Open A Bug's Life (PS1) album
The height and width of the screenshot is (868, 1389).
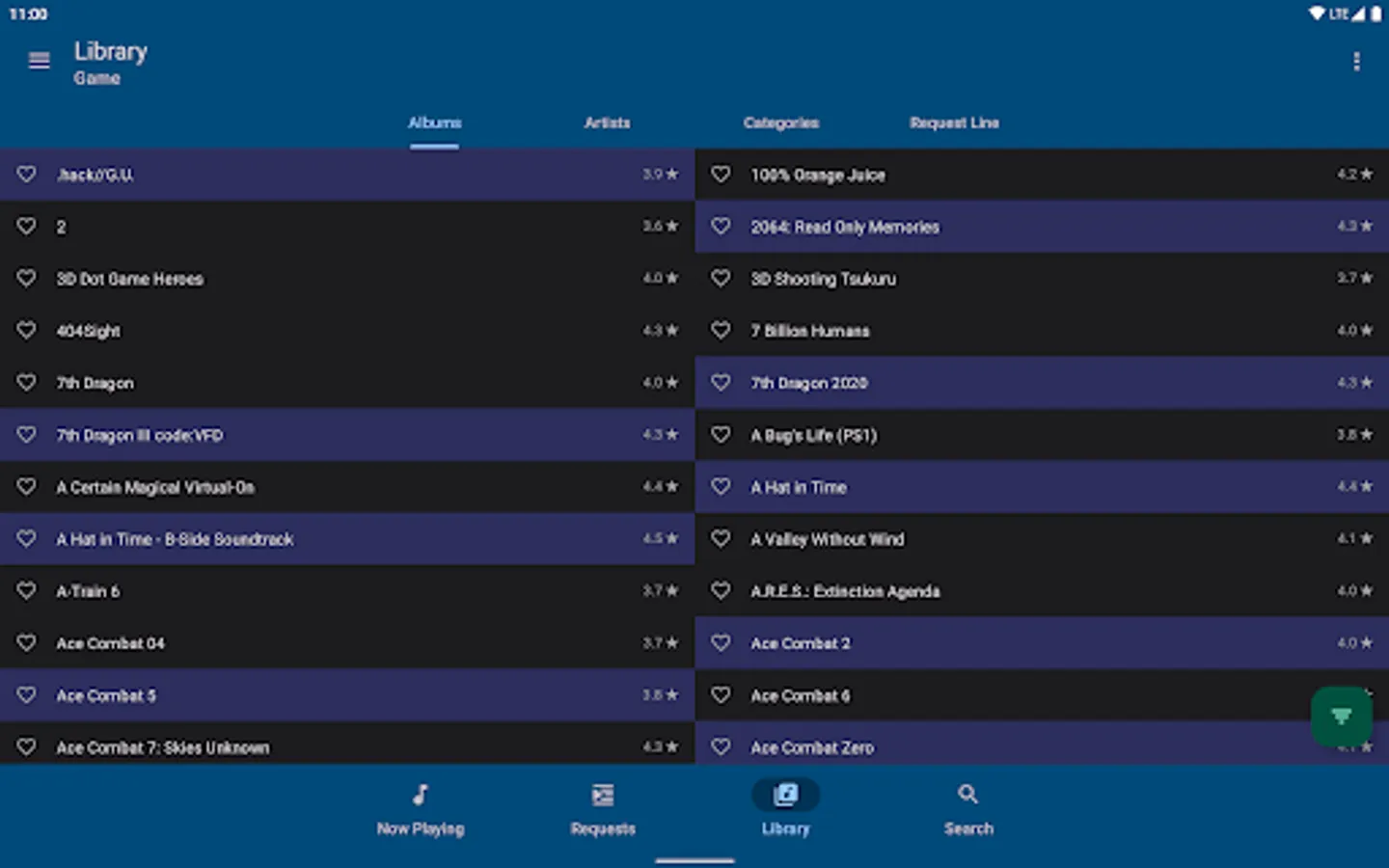(814, 436)
